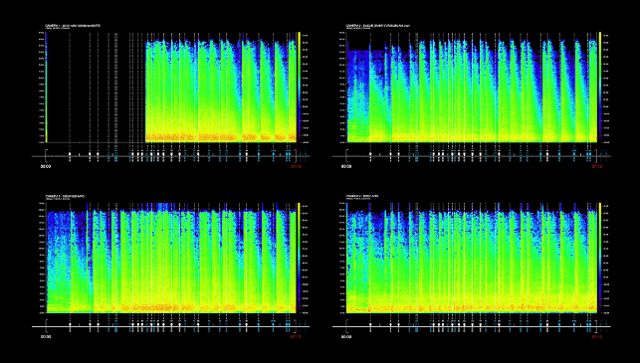The width and height of the screenshot is (640, 363).
Task: Click the 00:00 start time under top-left timeline
Action: click(46, 167)
